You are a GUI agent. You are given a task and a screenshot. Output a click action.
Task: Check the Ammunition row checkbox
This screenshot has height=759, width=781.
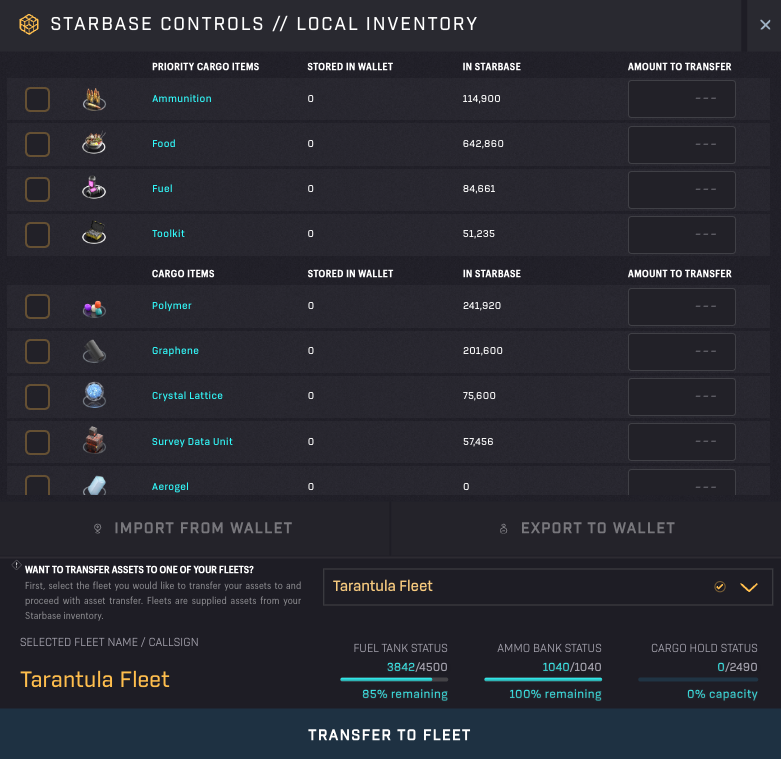pyautogui.click(x=37, y=99)
